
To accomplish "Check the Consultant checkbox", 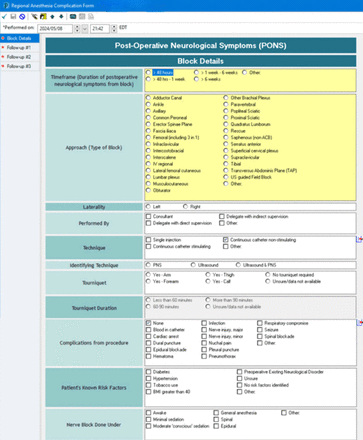I will pyautogui.click(x=148, y=217).
